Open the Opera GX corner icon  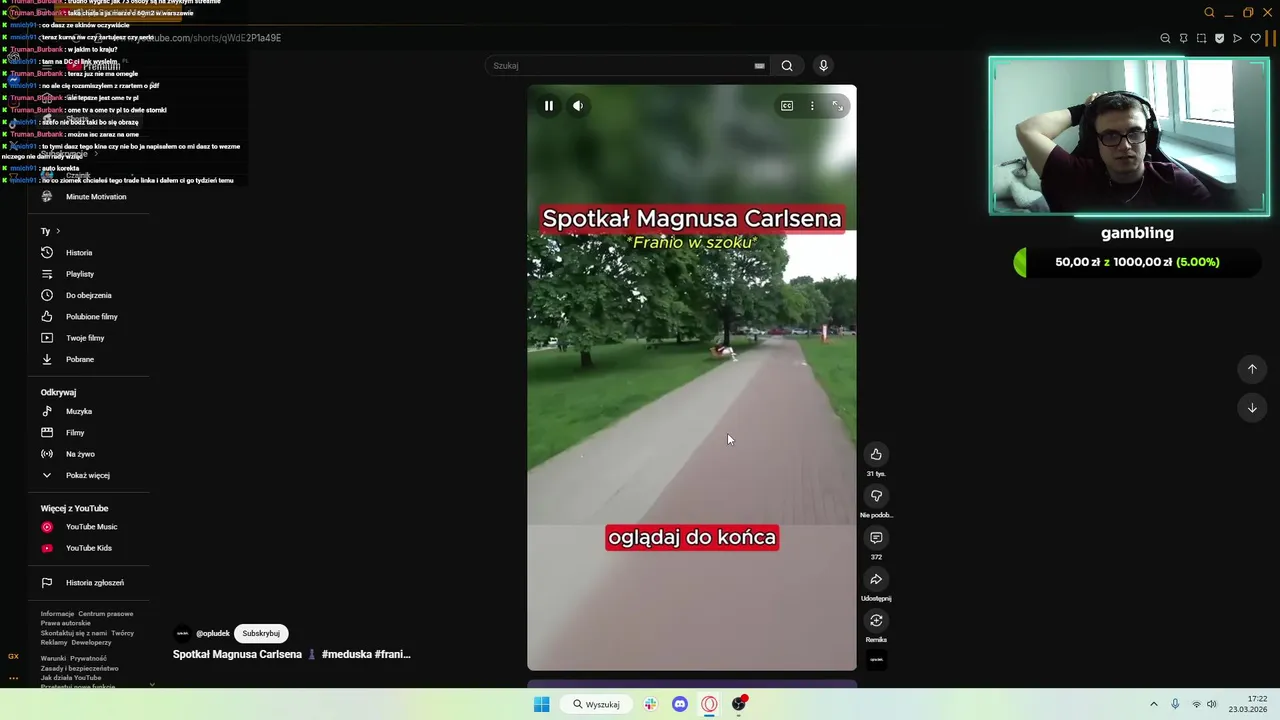pos(13,657)
